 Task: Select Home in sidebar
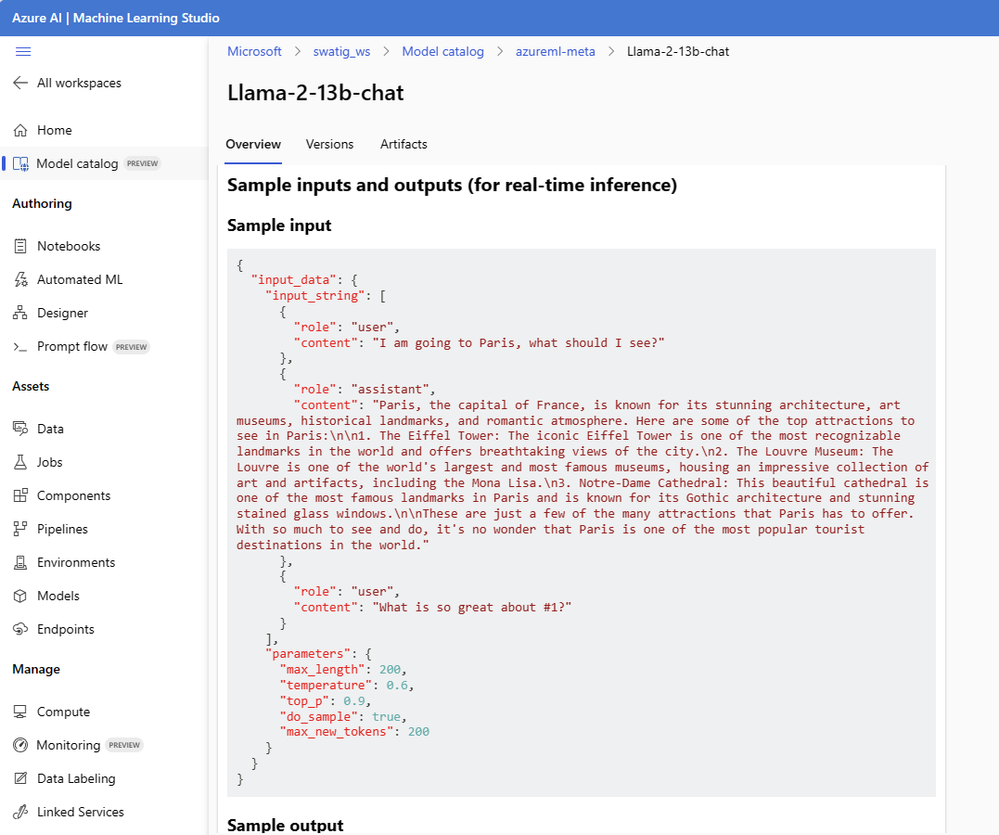pos(54,130)
